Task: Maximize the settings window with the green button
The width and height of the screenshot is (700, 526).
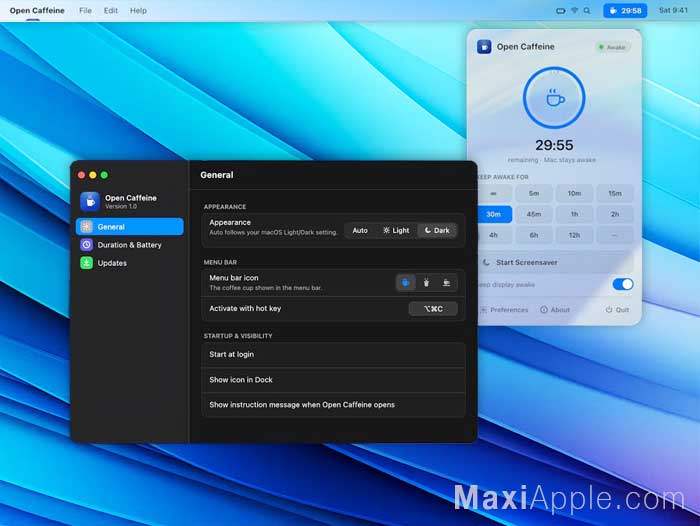Action: pyautogui.click(x=104, y=175)
